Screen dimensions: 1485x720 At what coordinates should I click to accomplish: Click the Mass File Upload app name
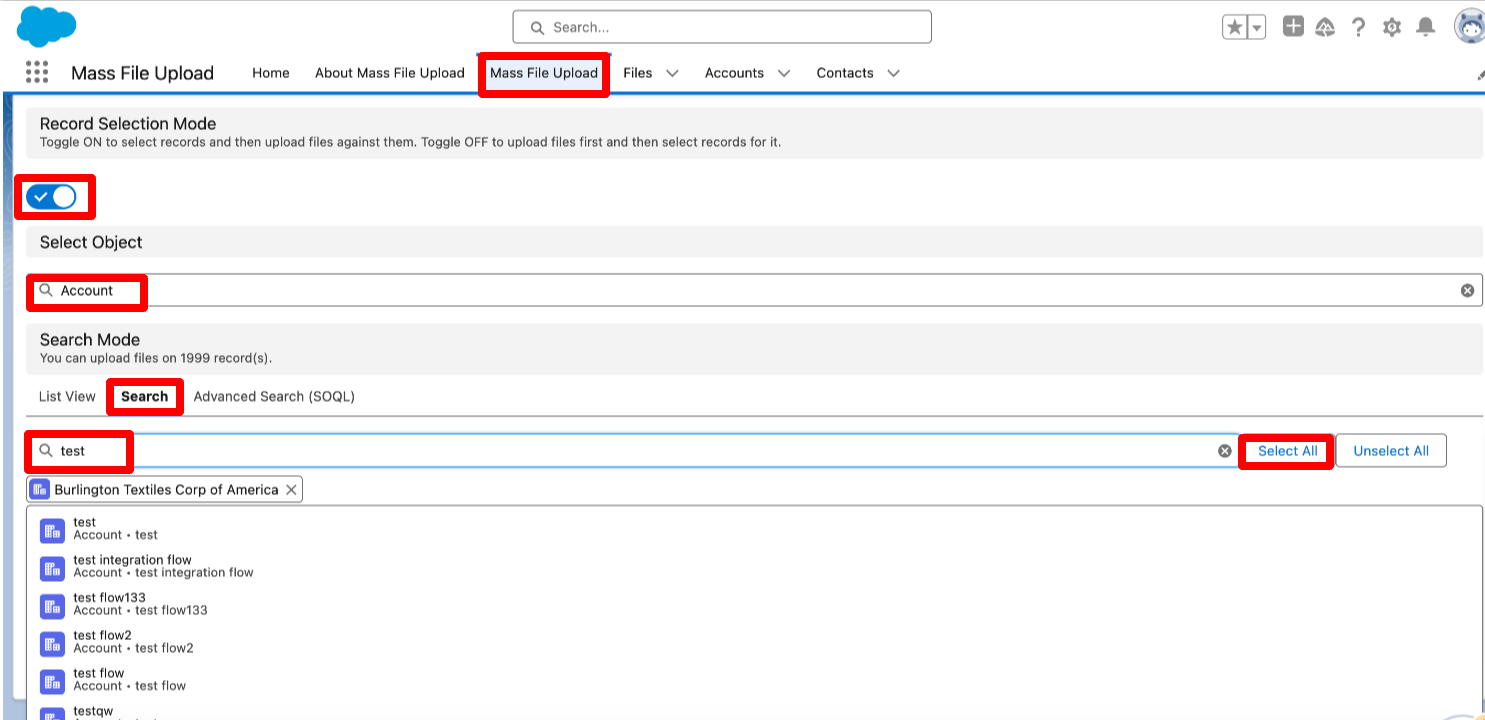(142, 73)
